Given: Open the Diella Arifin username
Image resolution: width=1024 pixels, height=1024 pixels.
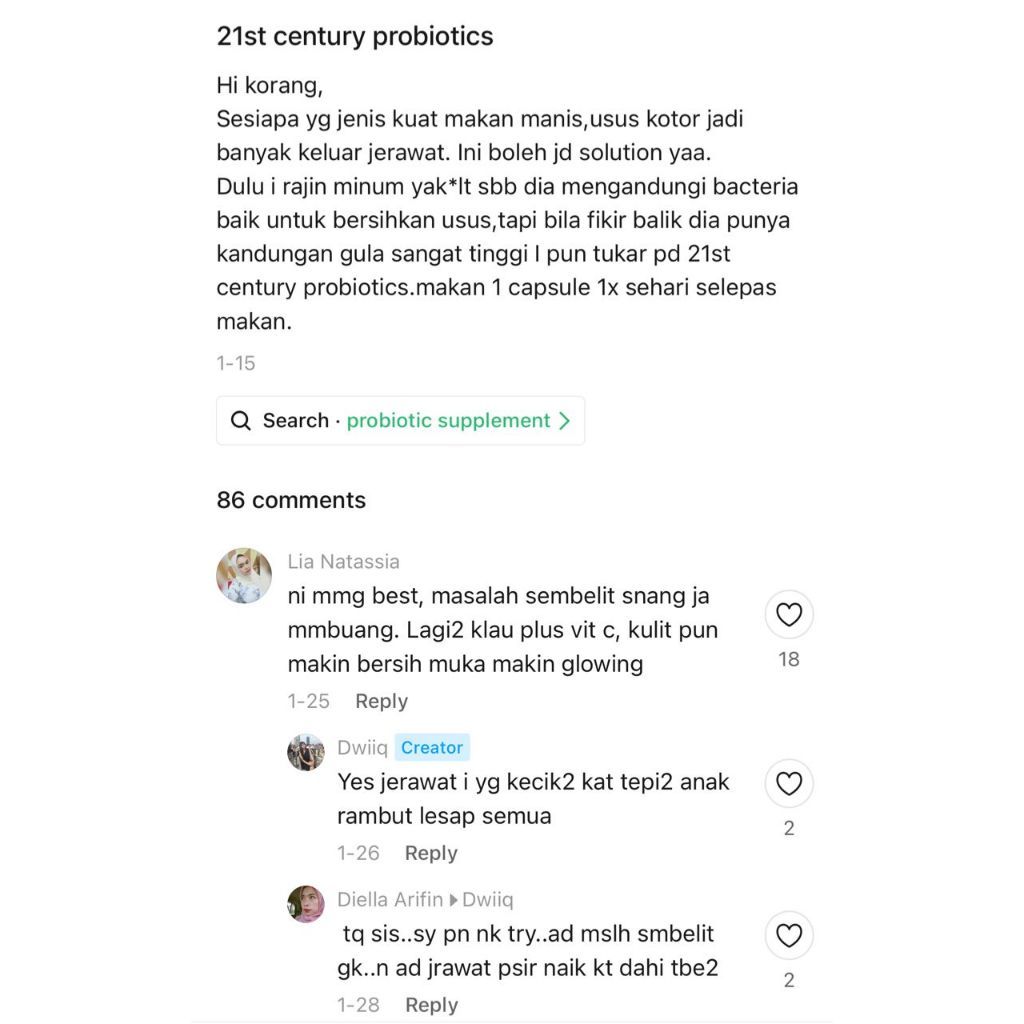Looking at the screenshot, I should [x=390, y=900].
